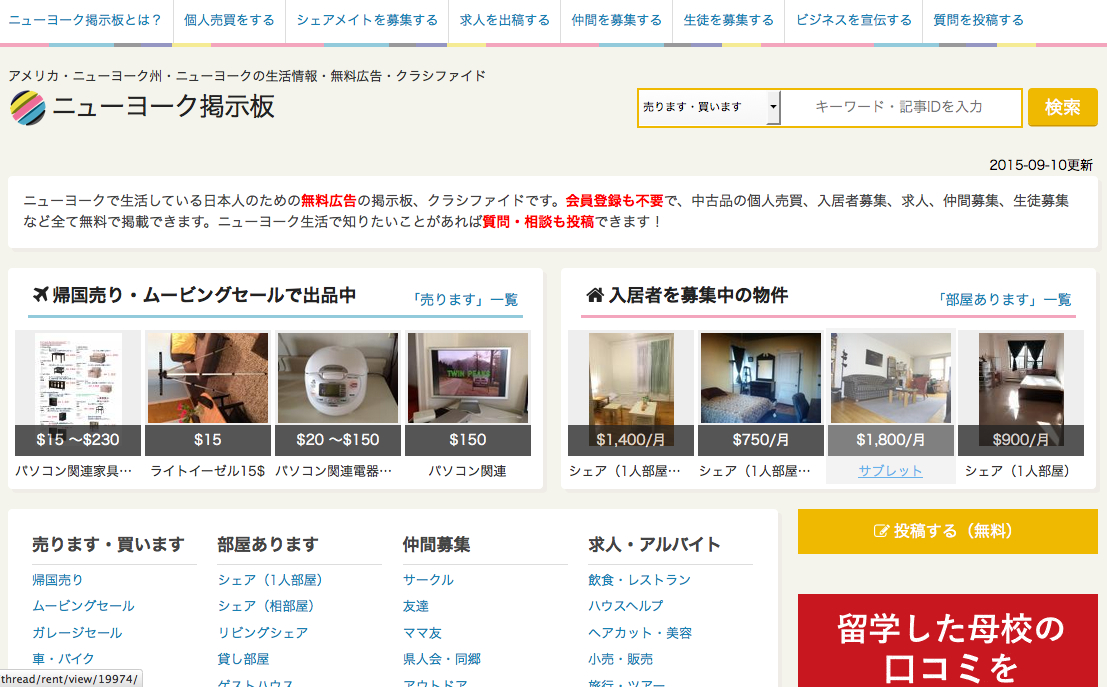
Task: Open 求人を出稿する menu item
Action: point(505,20)
